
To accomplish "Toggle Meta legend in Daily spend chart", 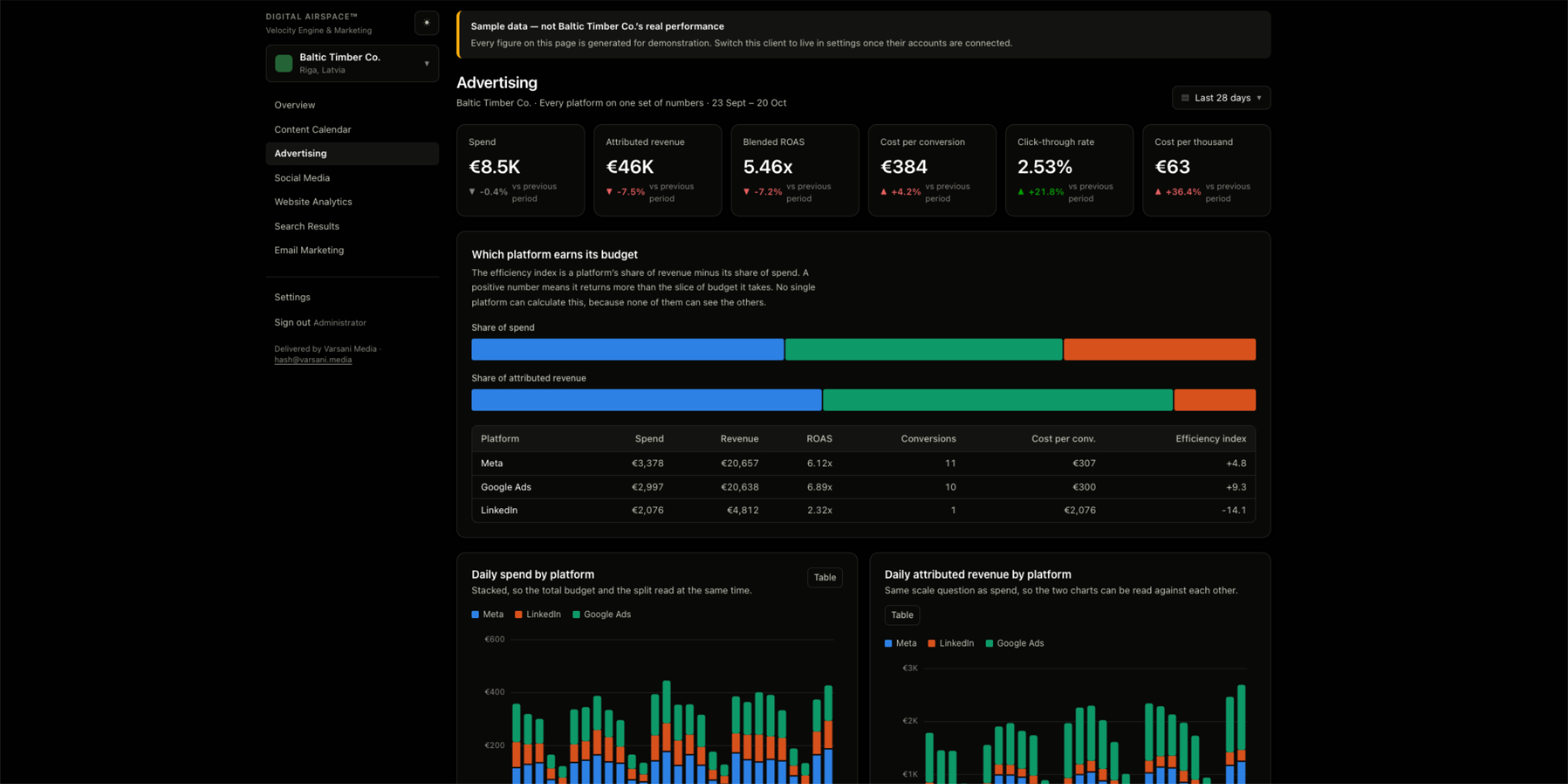I will coord(487,615).
